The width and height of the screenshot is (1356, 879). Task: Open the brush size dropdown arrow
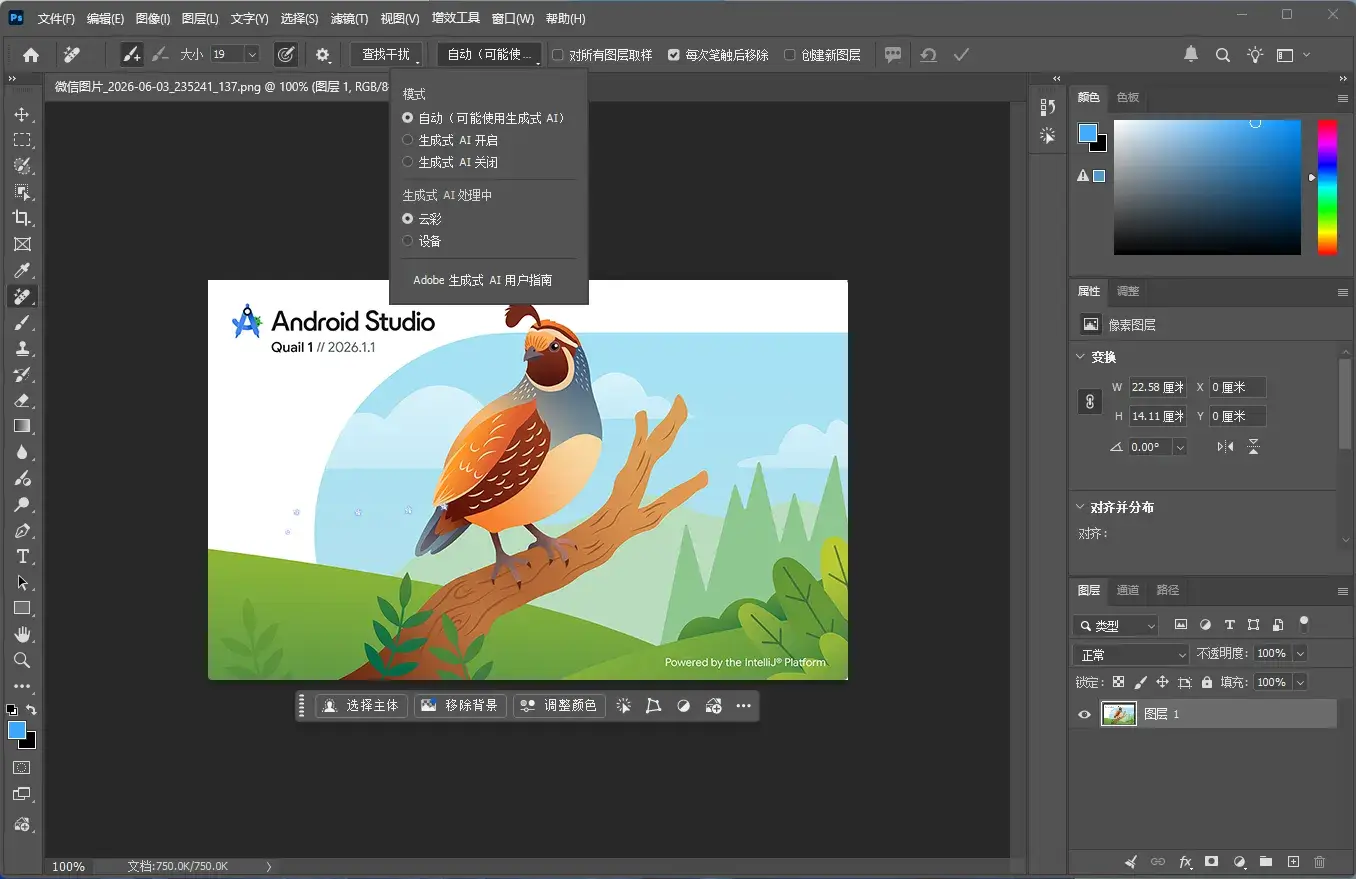[x=251, y=55]
